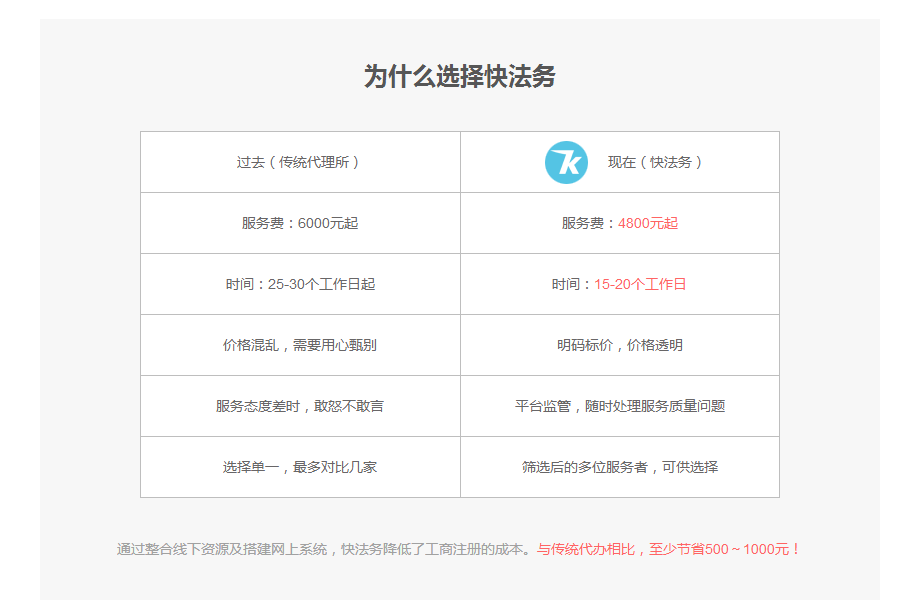The width and height of the screenshot is (920, 600).
Task: Click the red price 4800元起
Action: [x=648, y=223]
